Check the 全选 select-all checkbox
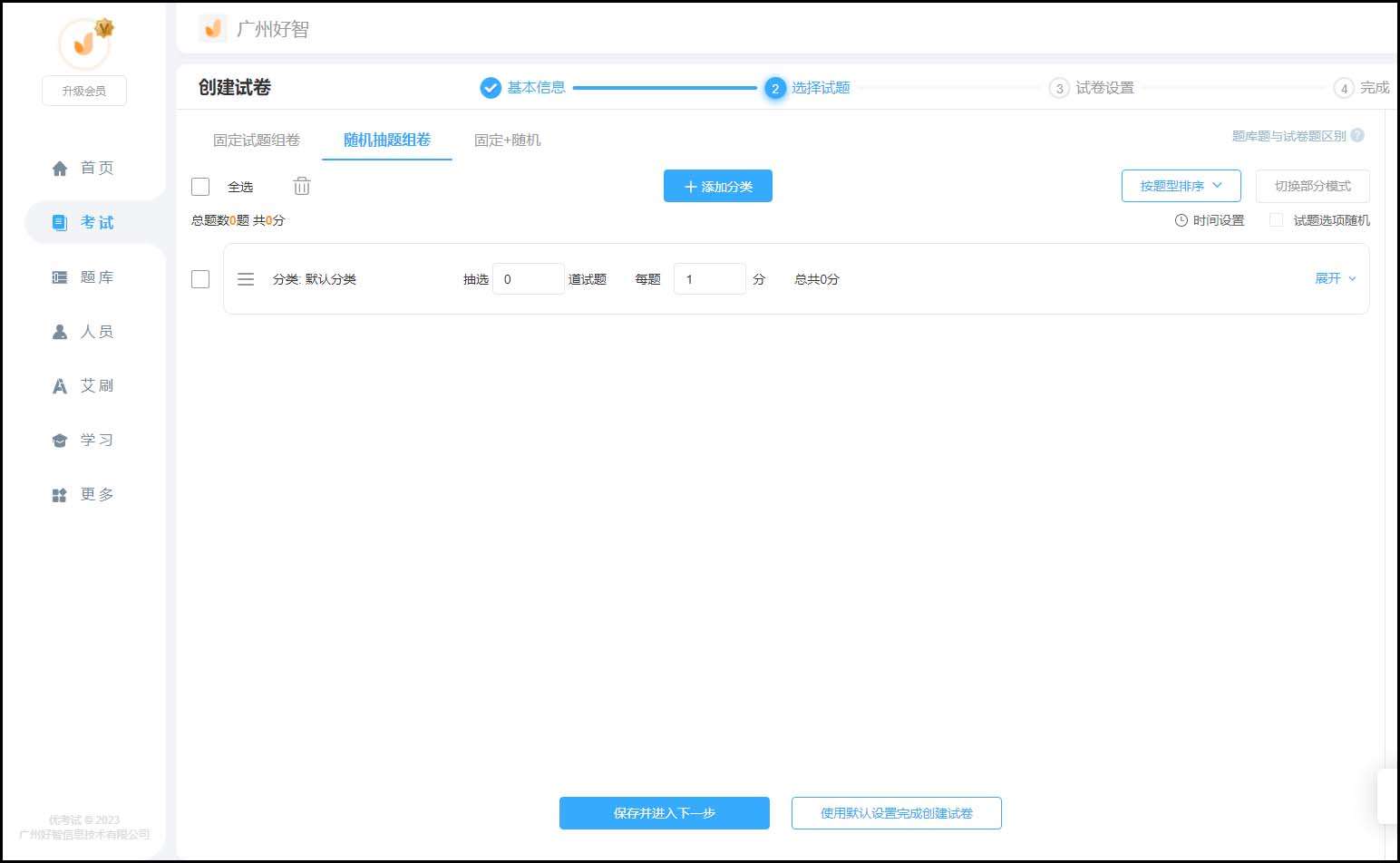 coord(200,187)
